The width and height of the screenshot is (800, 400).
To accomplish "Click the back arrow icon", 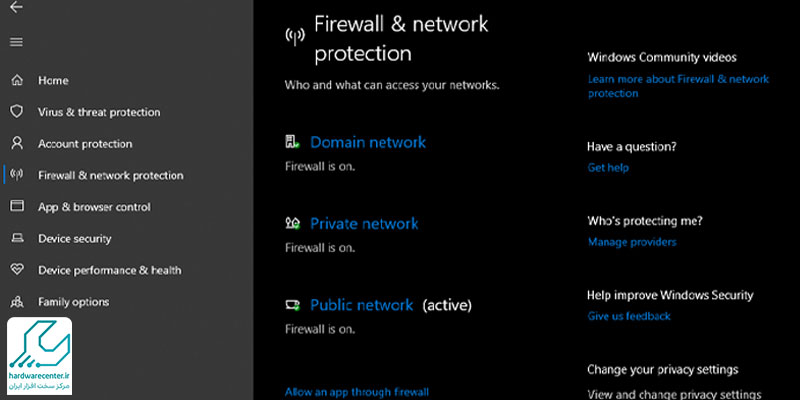I will pos(16,7).
